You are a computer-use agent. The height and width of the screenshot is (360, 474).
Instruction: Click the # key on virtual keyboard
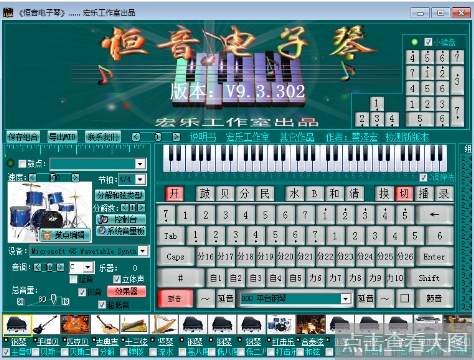tap(180, 278)
